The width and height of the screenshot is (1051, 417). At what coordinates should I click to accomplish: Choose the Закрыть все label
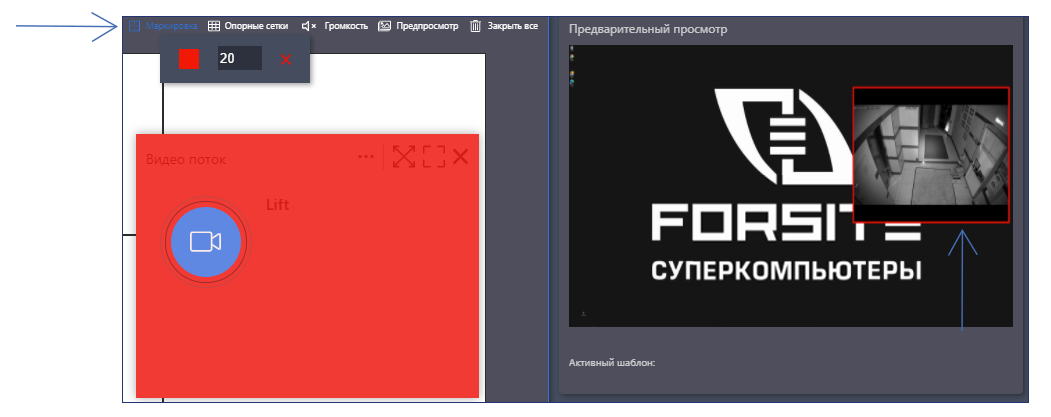click(x=513, y=26)
